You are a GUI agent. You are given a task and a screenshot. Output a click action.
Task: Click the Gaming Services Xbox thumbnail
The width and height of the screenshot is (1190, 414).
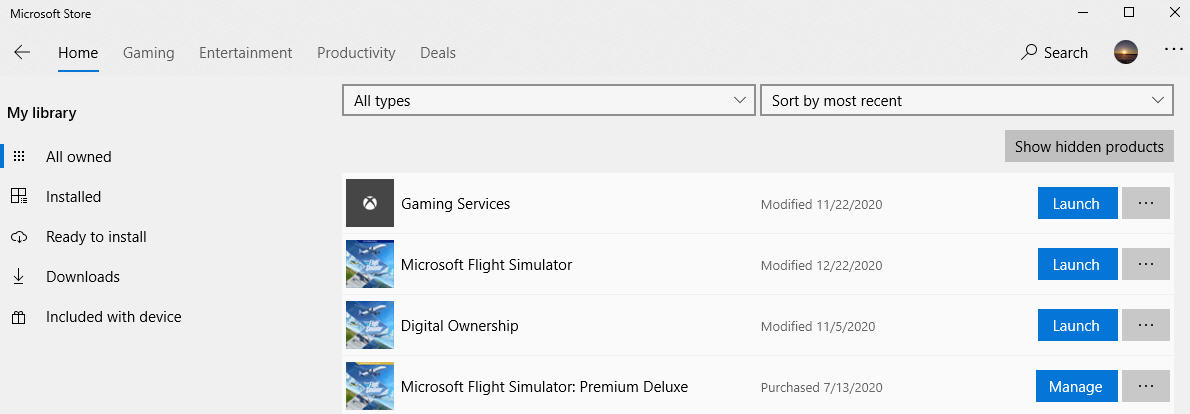tap(370, 203)
